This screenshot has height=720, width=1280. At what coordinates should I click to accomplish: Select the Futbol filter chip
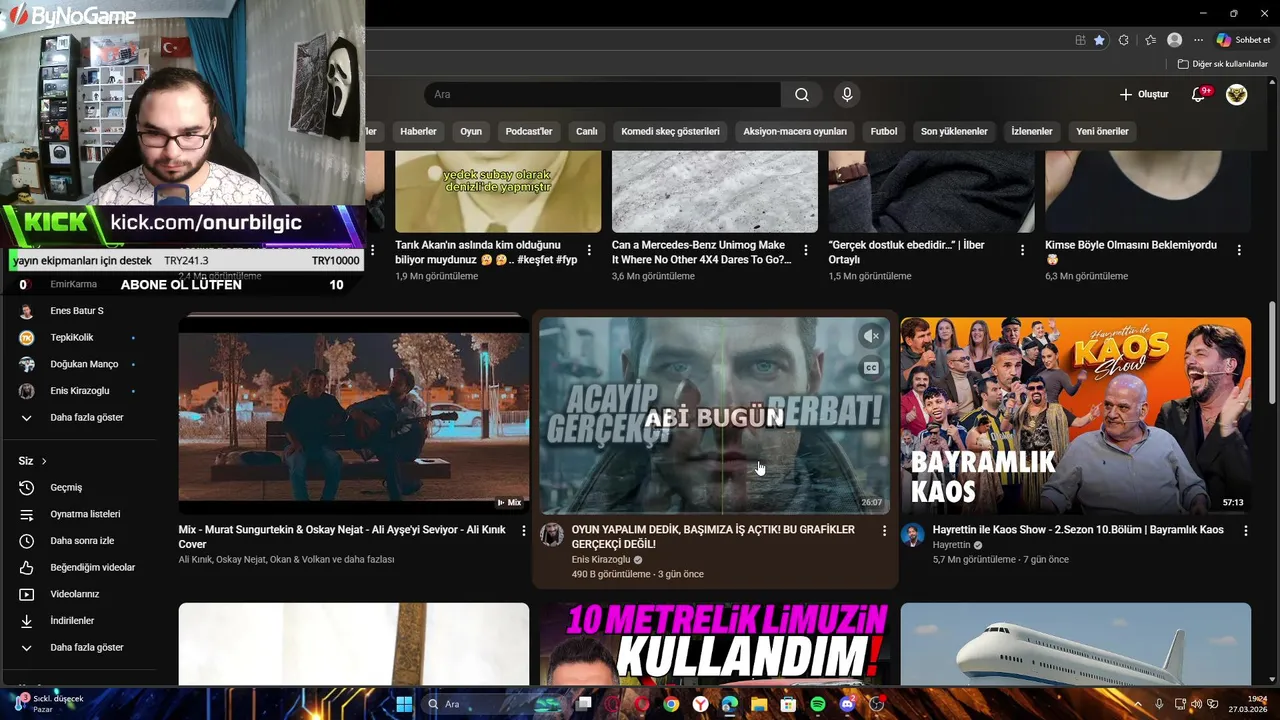point(884,131)
